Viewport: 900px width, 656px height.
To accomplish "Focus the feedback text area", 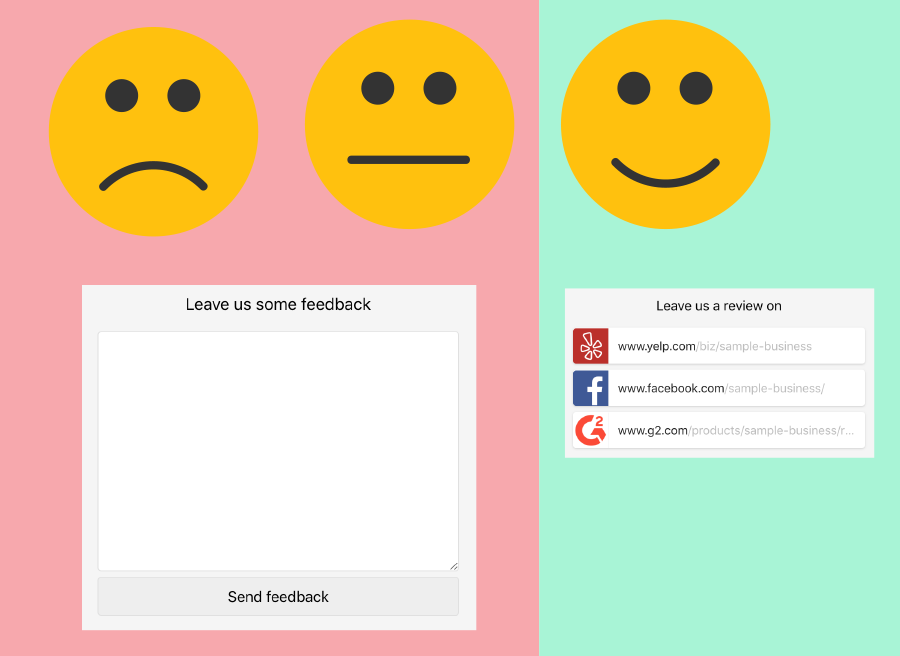I will click(278, 450).
